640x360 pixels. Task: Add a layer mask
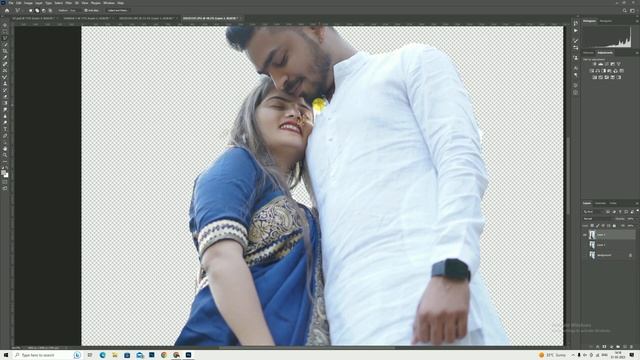[x=604, y=347]
